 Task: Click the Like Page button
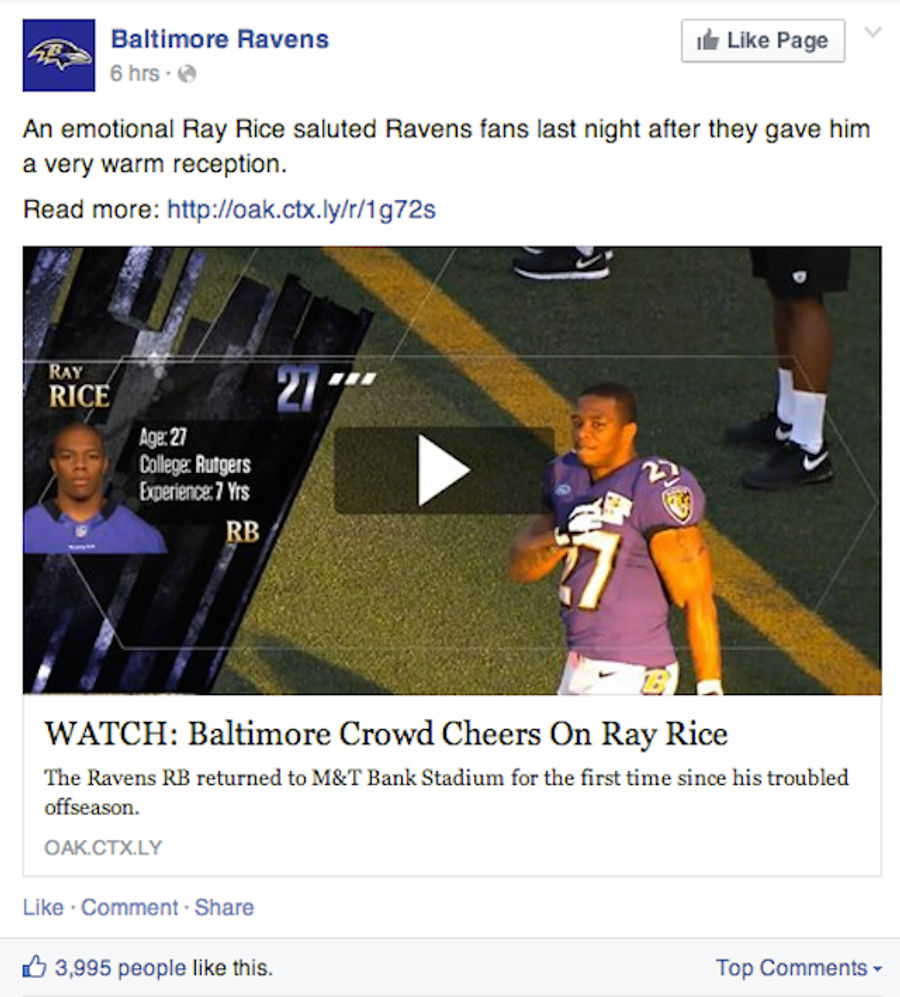click(x=763, y=41)
